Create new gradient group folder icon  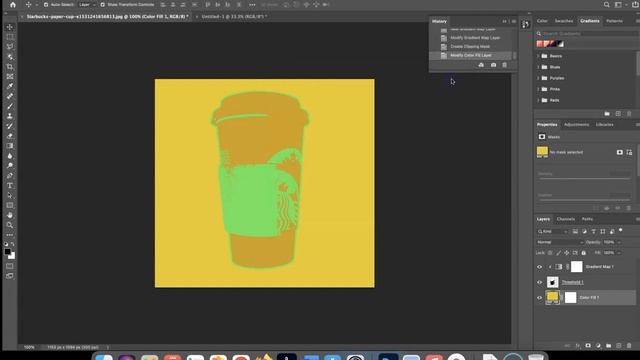click(x=607, y=113)
